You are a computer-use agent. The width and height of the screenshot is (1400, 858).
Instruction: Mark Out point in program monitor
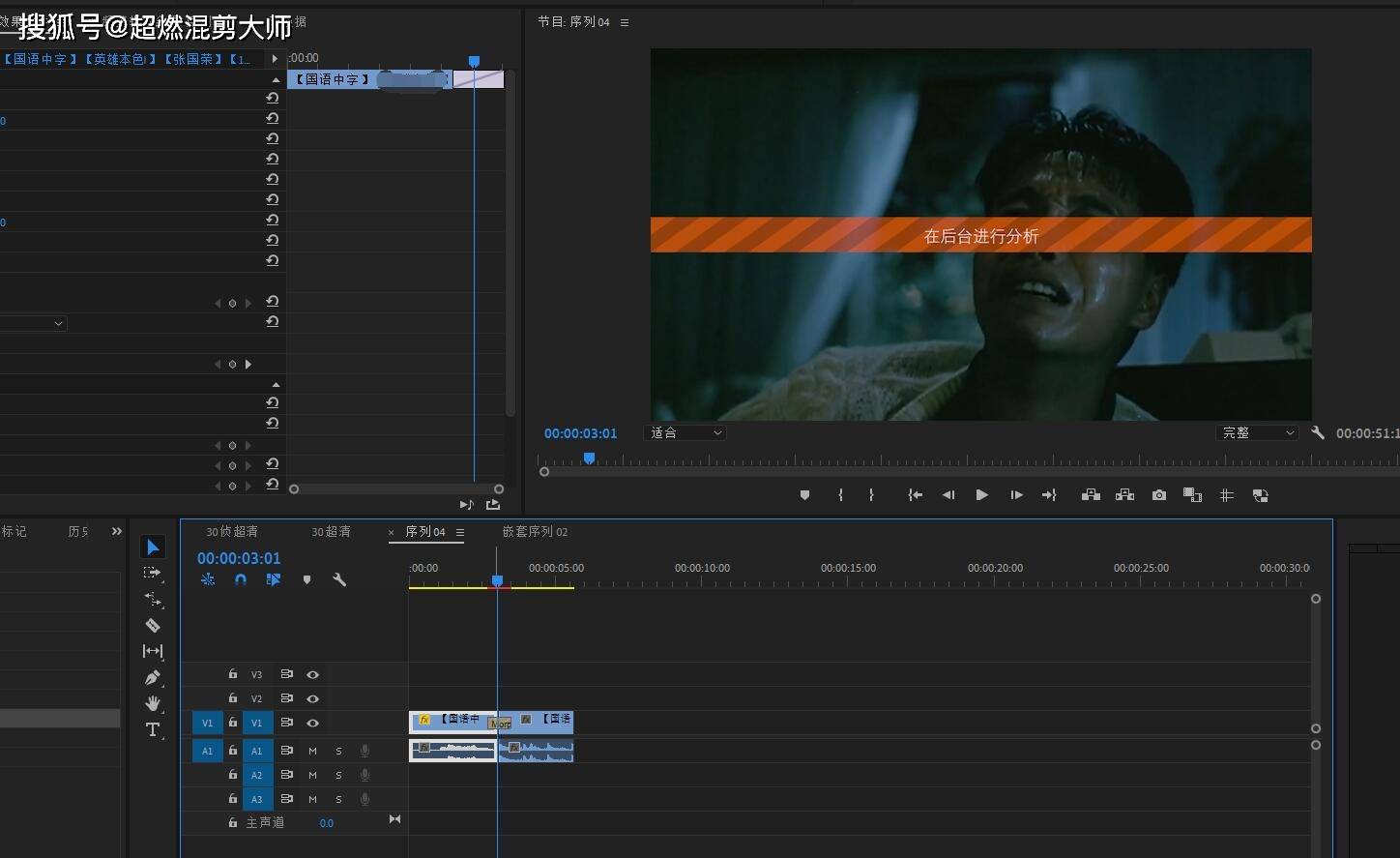pos(871,495)
